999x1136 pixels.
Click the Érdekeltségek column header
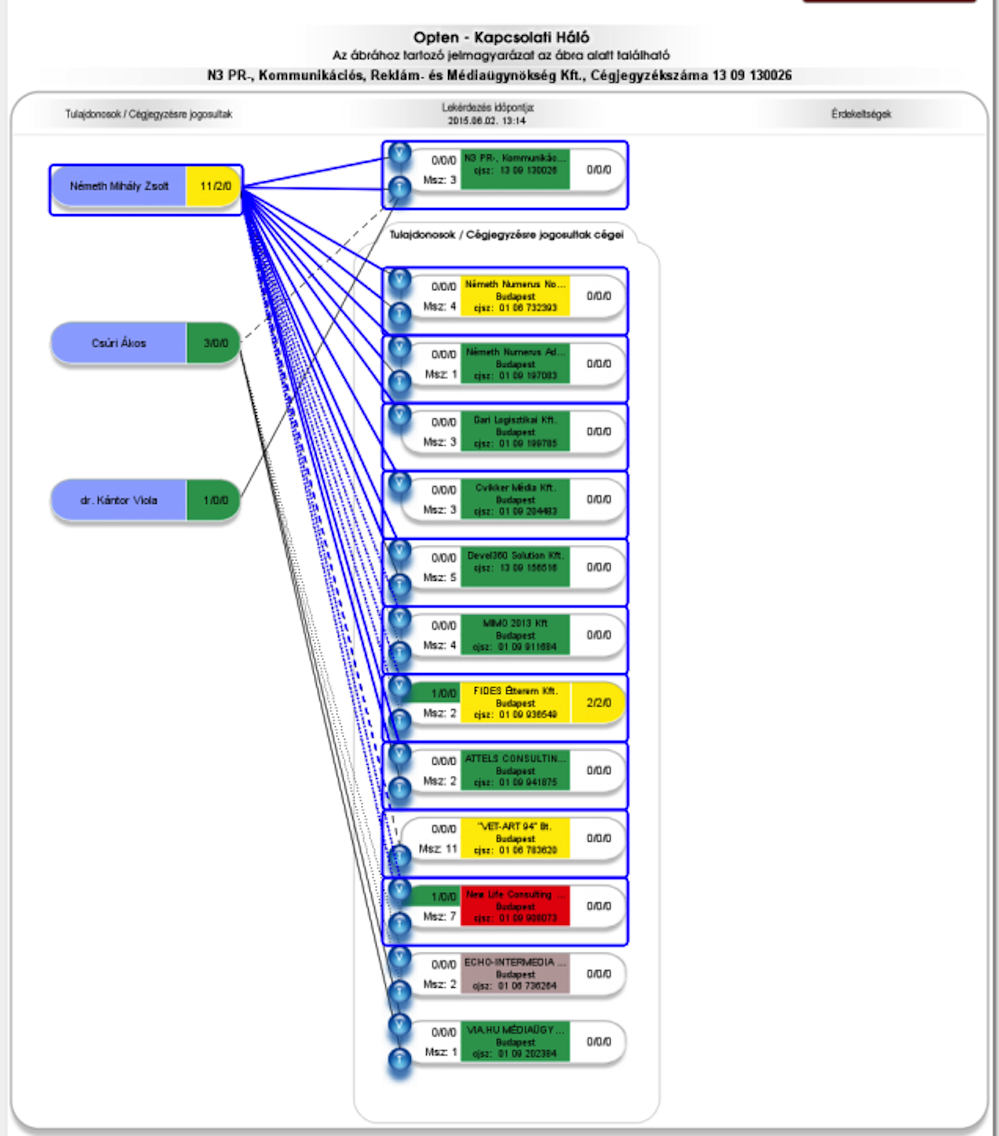pyautogui.click(x=860, y=114)
